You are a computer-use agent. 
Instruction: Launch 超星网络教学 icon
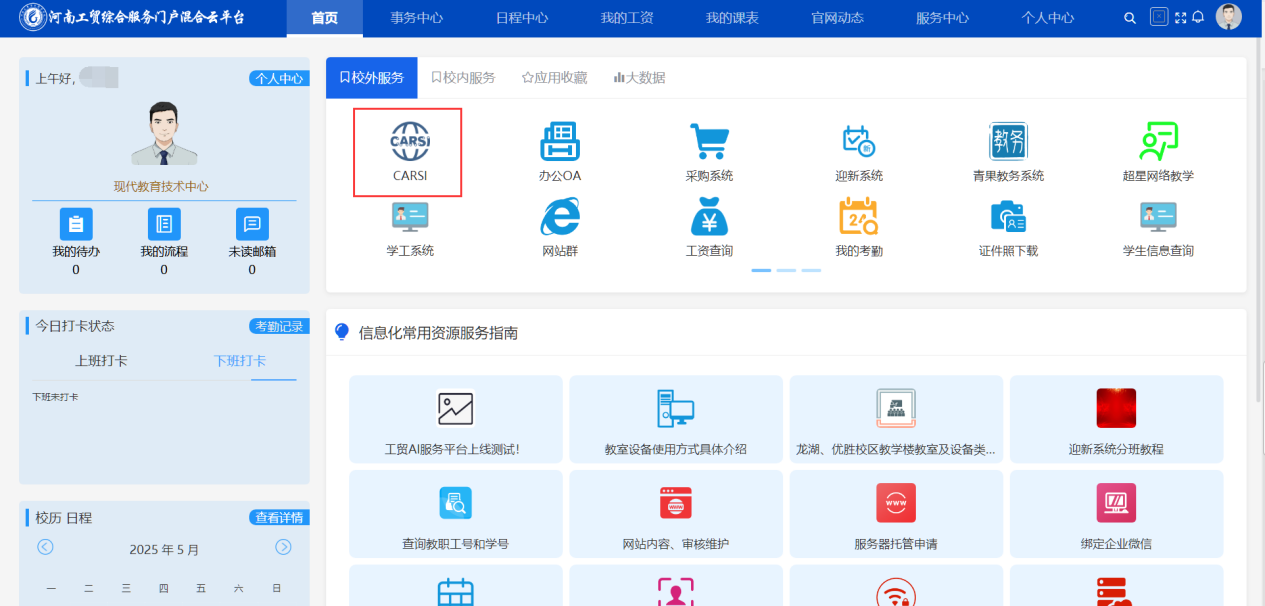[1158, 142]
